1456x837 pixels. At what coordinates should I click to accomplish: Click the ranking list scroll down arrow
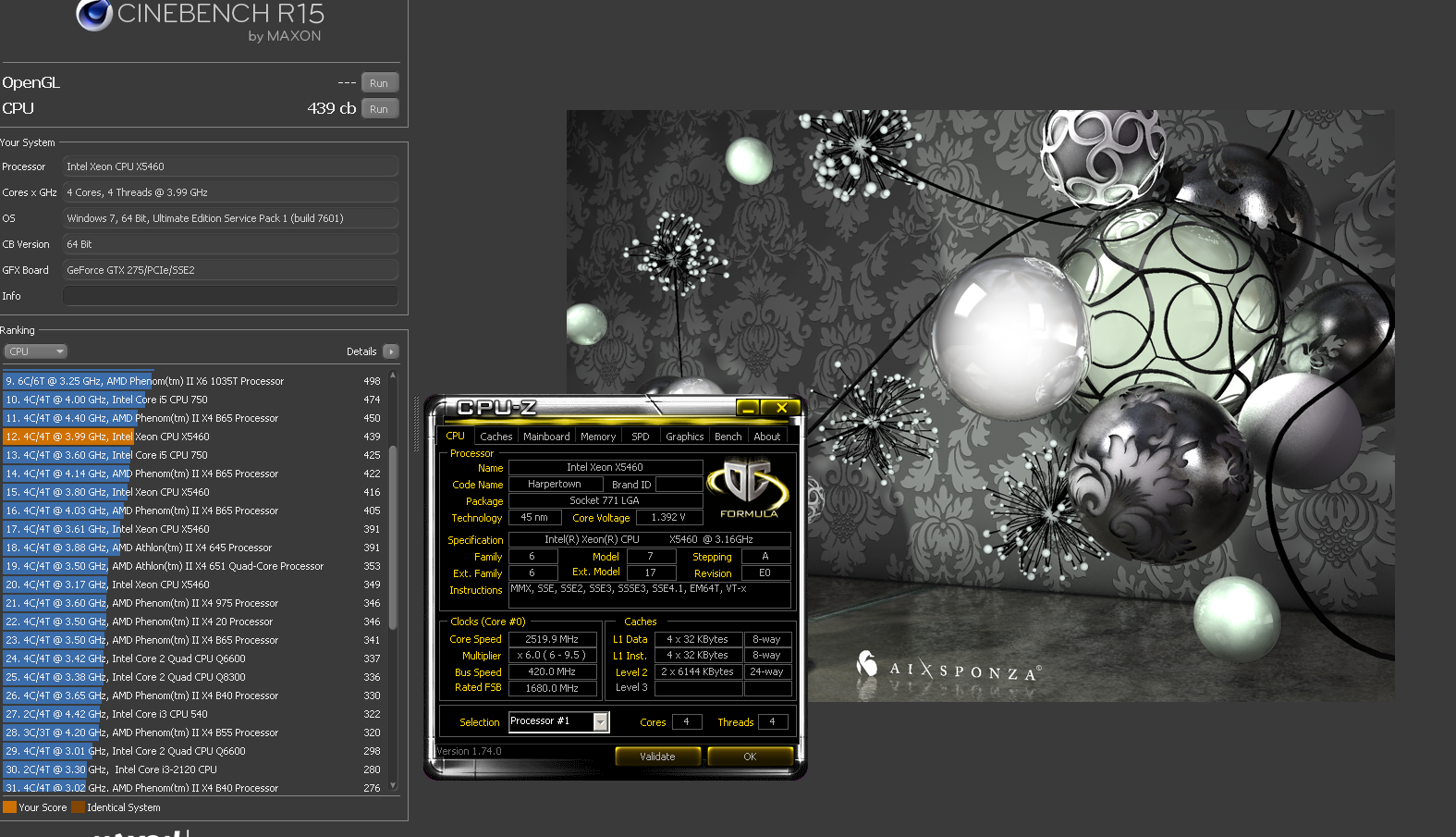393,786
